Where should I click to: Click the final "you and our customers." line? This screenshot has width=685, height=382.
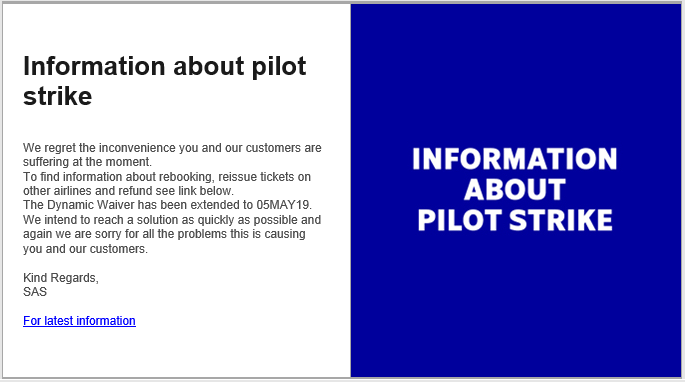tap(86, 249)
